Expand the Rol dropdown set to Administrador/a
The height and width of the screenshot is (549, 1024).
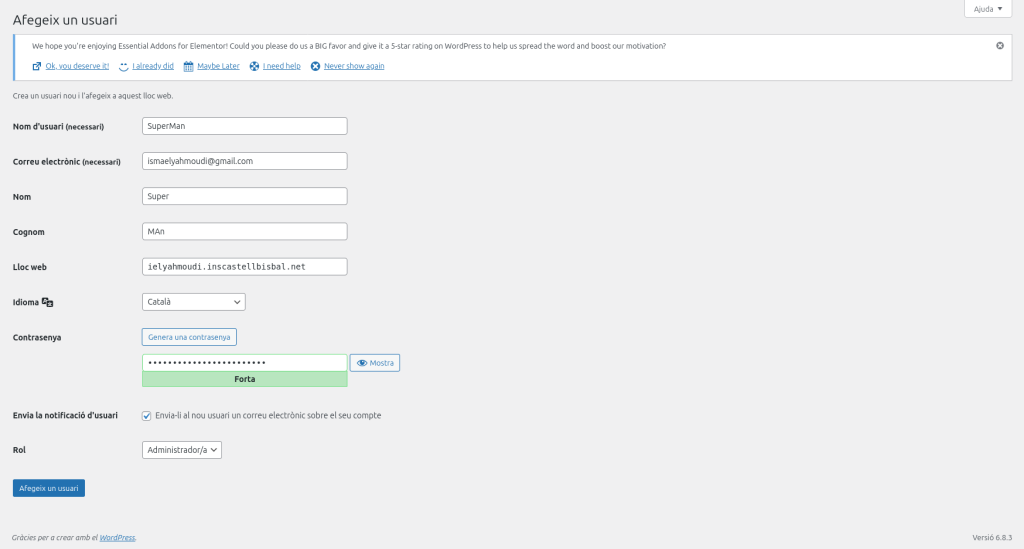pos(182,451)
